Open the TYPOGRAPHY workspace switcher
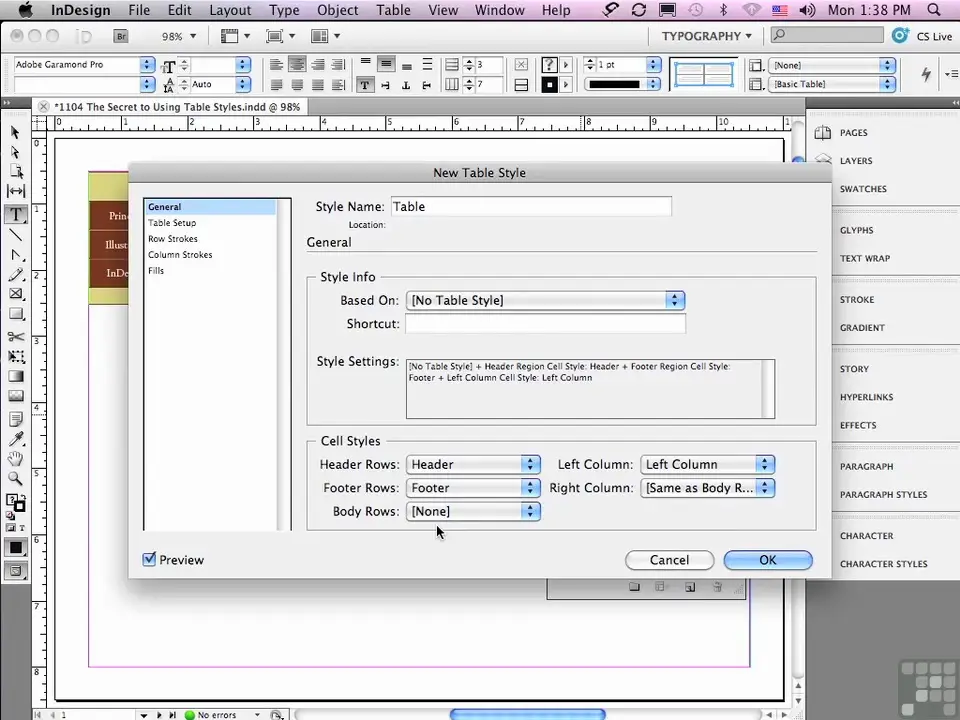Viewport: 960px width, 720px height. [x=706, y=36]
